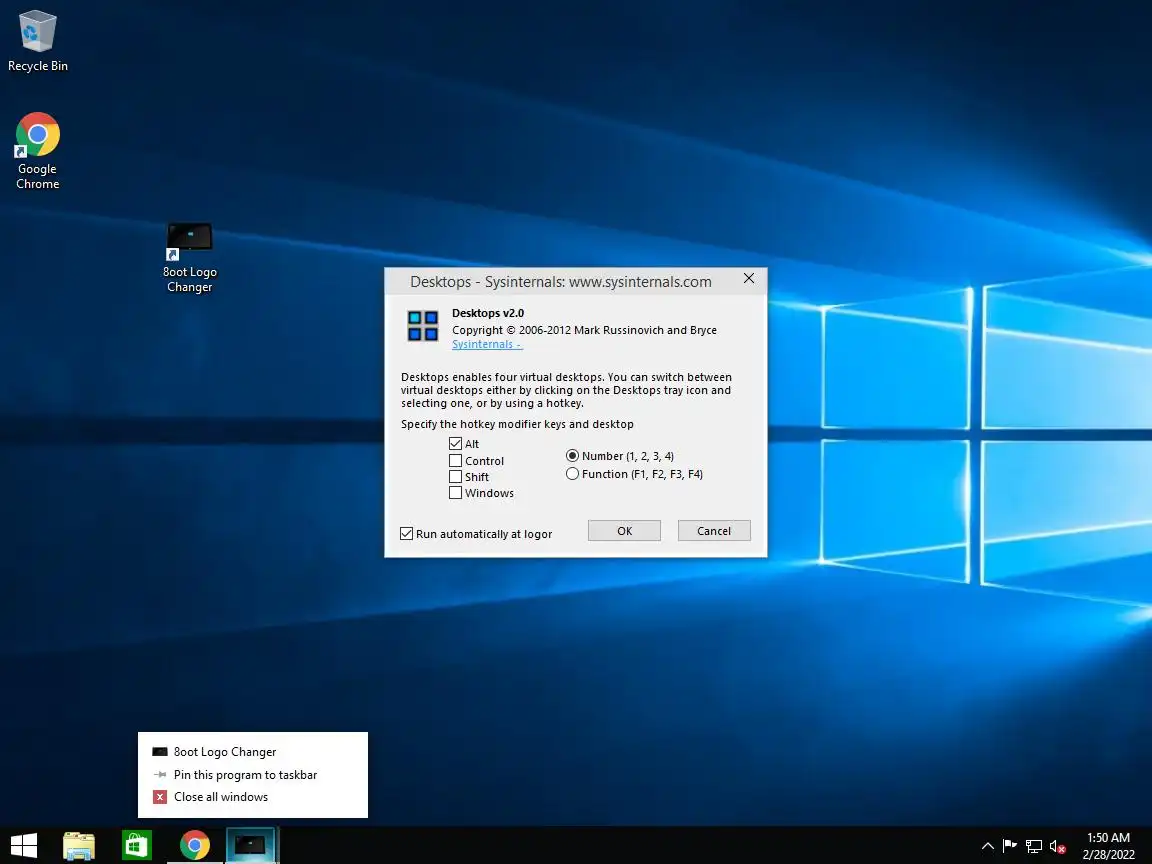Click the Desktops v2.0 heading text
Viewport: 1152px width, 864px height.
488,313
